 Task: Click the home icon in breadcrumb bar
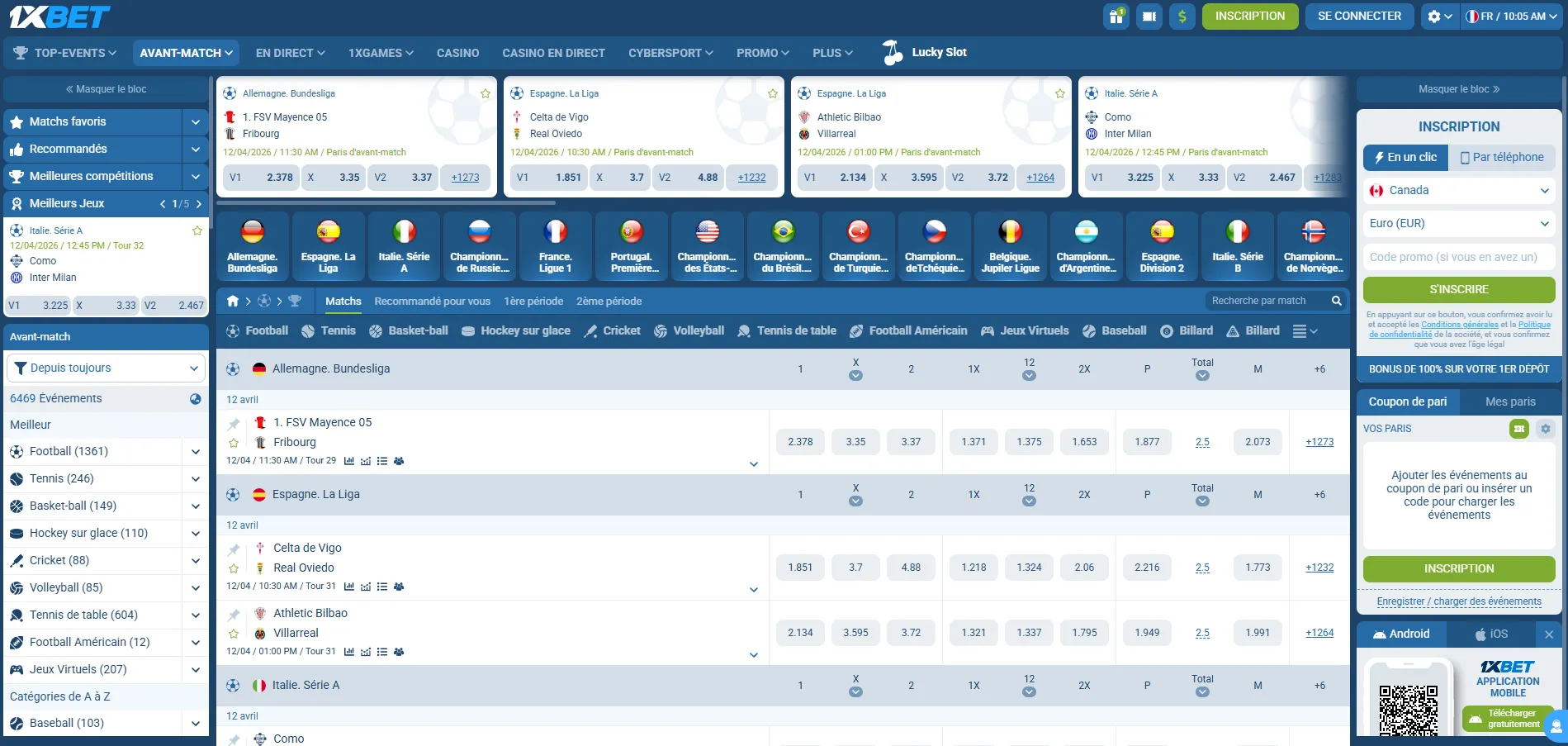pos(233,301)
